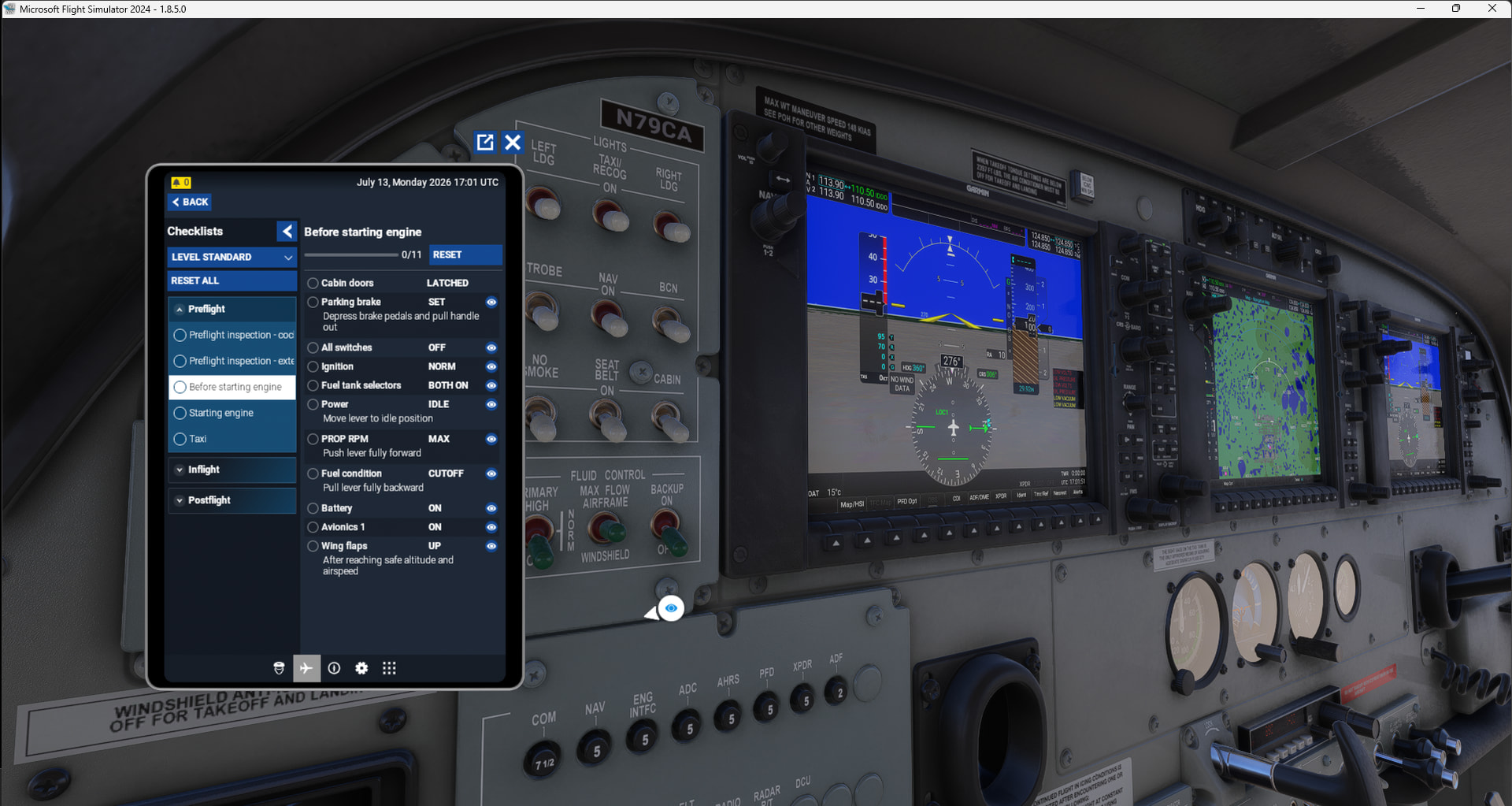
Task: Open the apps grid icon in the tablet's bottom bar
Action: click(389, 668)
